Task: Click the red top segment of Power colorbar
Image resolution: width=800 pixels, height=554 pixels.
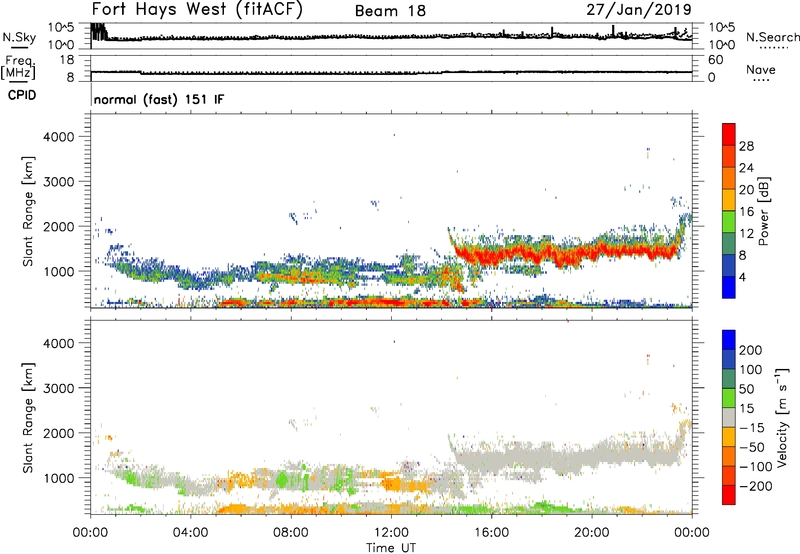Action: 729,134
